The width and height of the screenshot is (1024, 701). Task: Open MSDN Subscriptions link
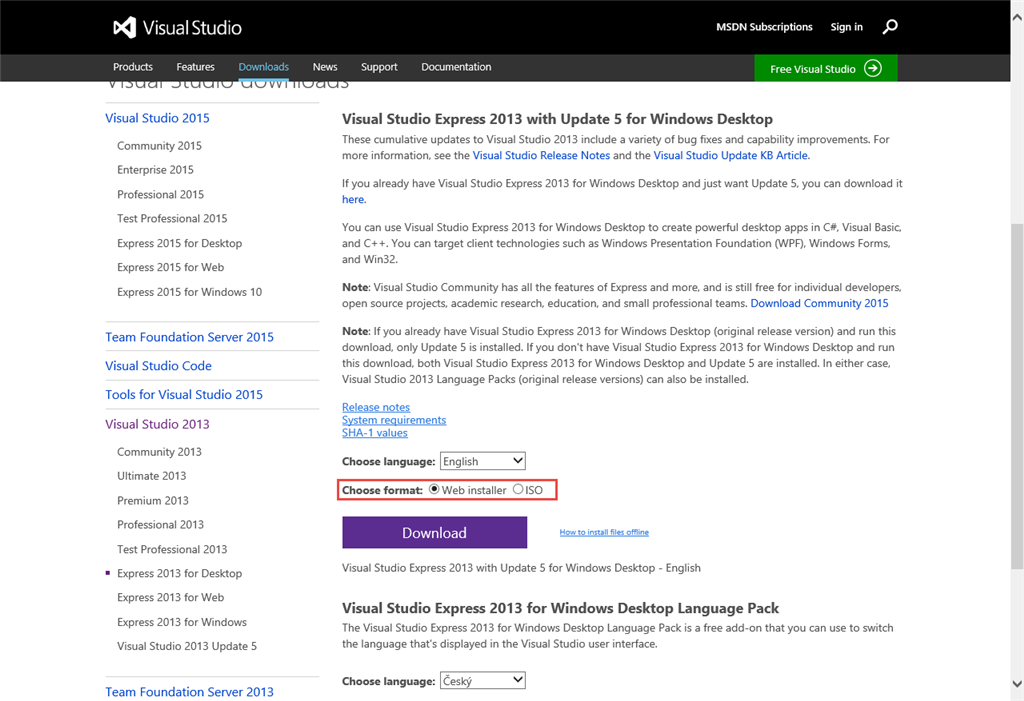click(764, 27)
